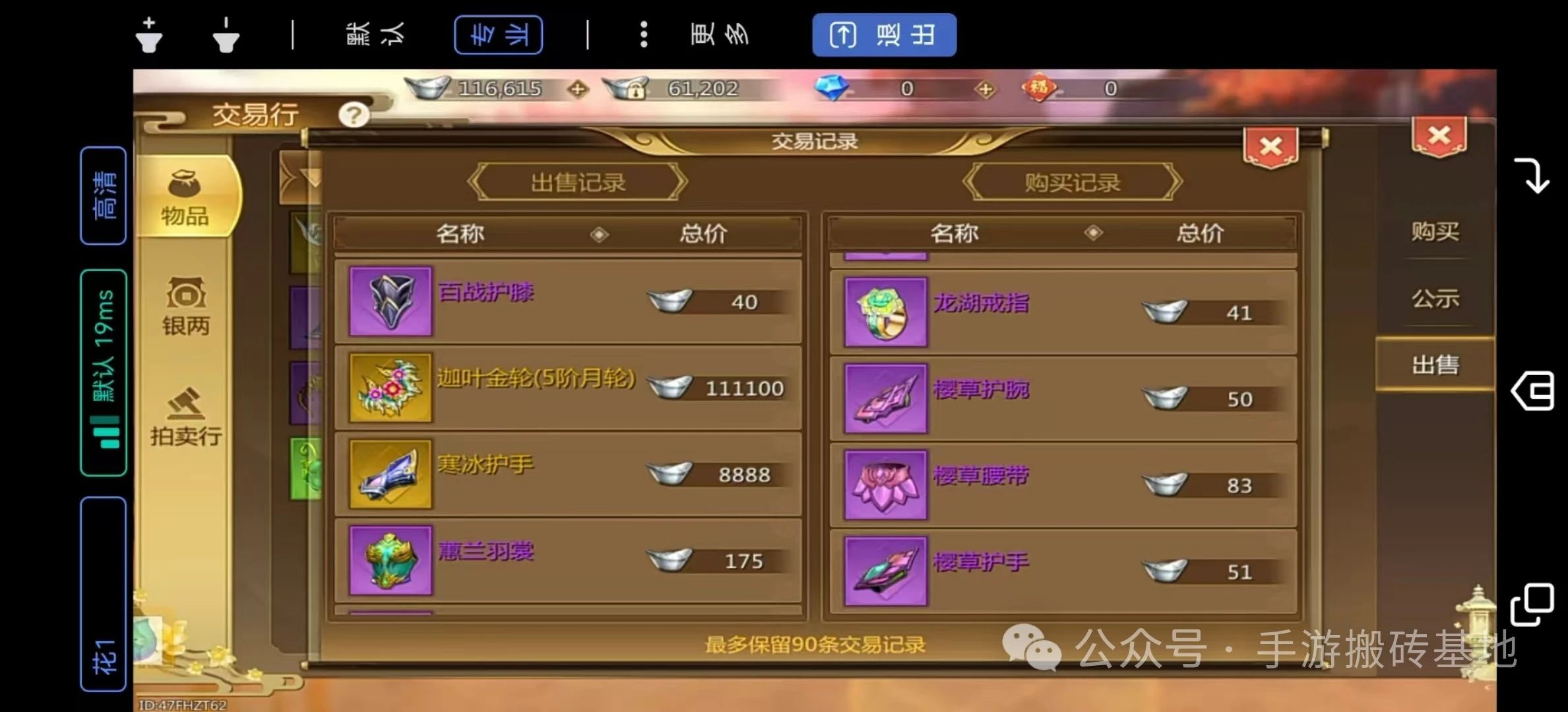Sort sales records by 名称 header diamond
Image resolution: width=1568 pixels, height=712 pixels.
[599, 234]
